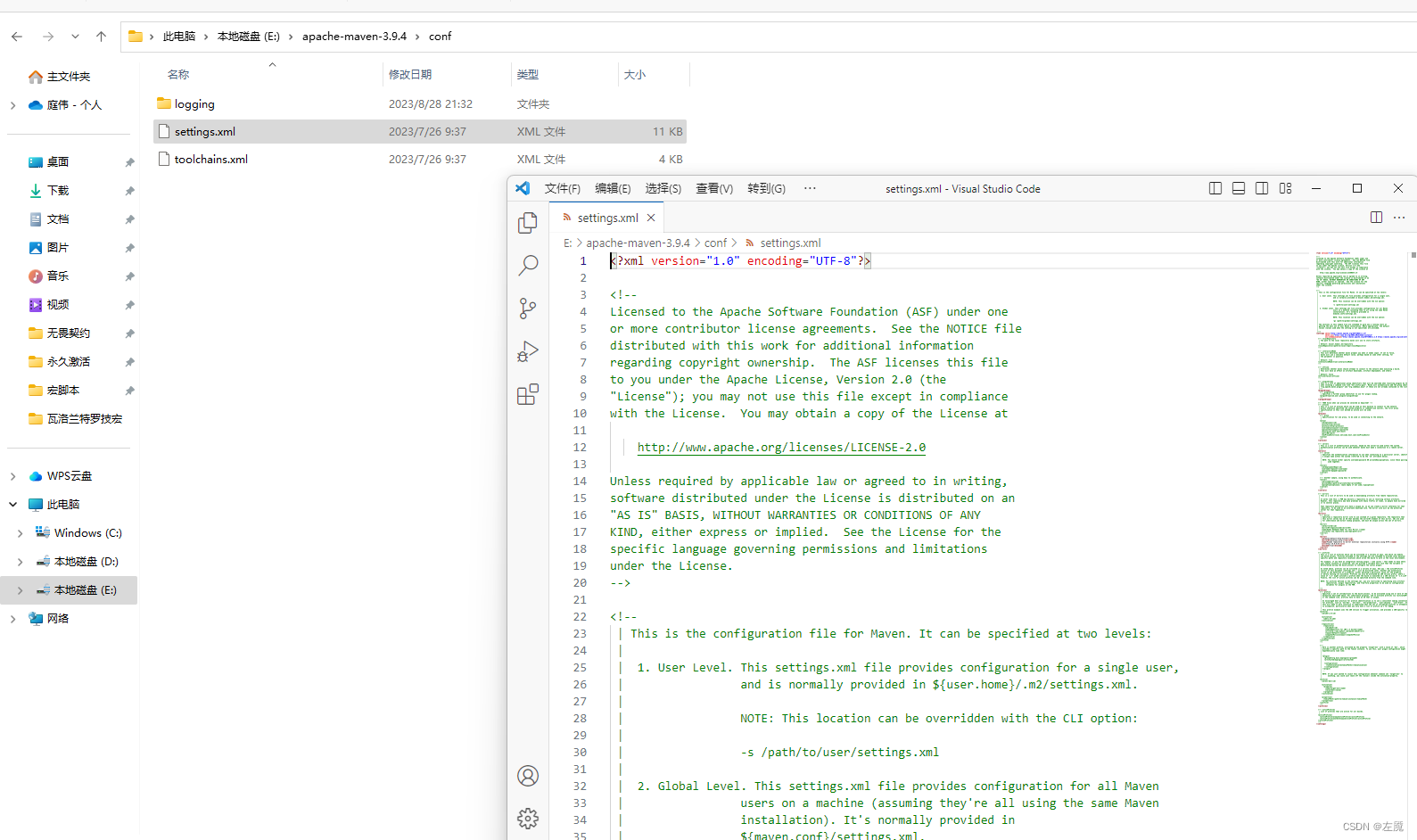The width and height of the screenshot is (1417, 840).
Task: Expand the 本地磁盘 (D:) drive node
Action: tap(20, 562)
